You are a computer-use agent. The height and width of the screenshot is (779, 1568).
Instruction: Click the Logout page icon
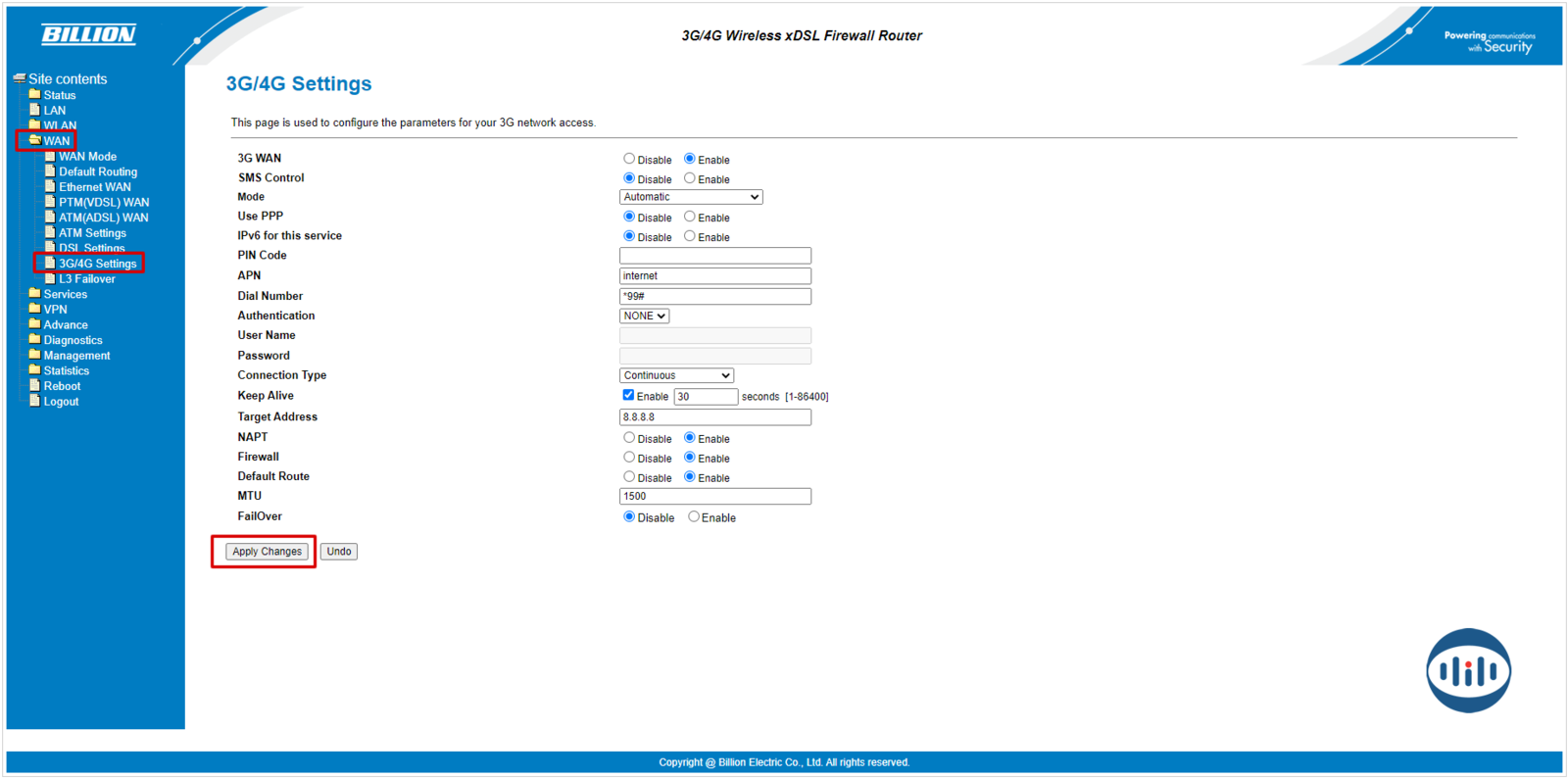(x=35, y=401)
